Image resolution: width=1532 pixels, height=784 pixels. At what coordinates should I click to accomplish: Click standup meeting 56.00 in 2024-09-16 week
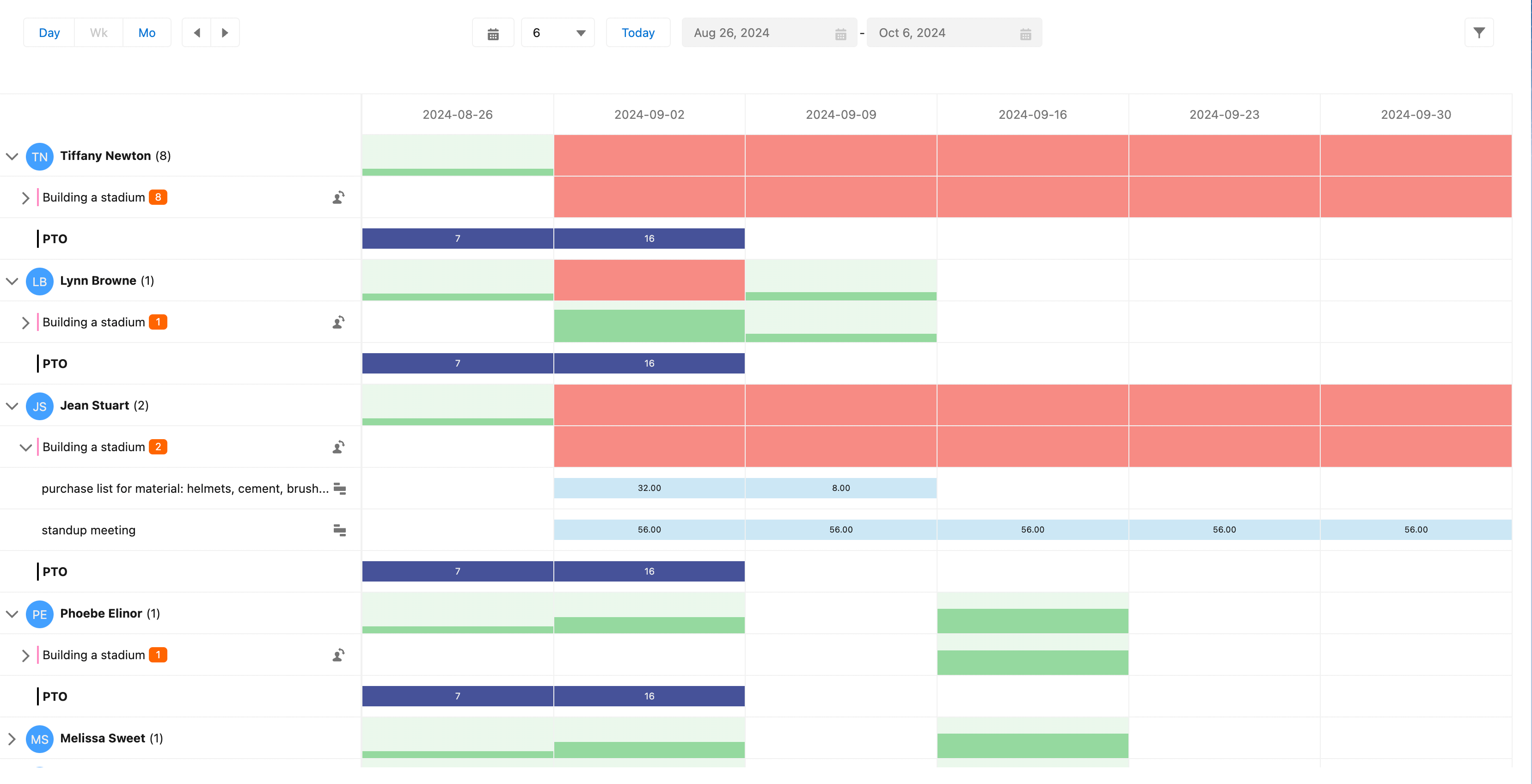pos(1032,530)
